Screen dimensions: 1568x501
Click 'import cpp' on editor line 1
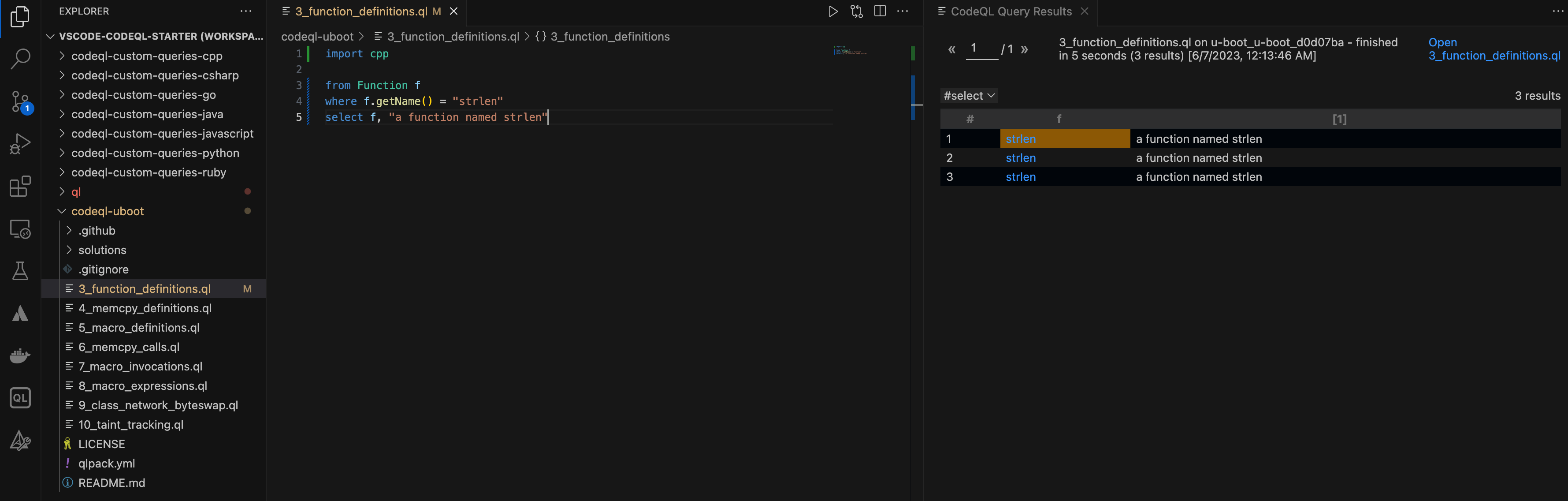pos(357,54)
